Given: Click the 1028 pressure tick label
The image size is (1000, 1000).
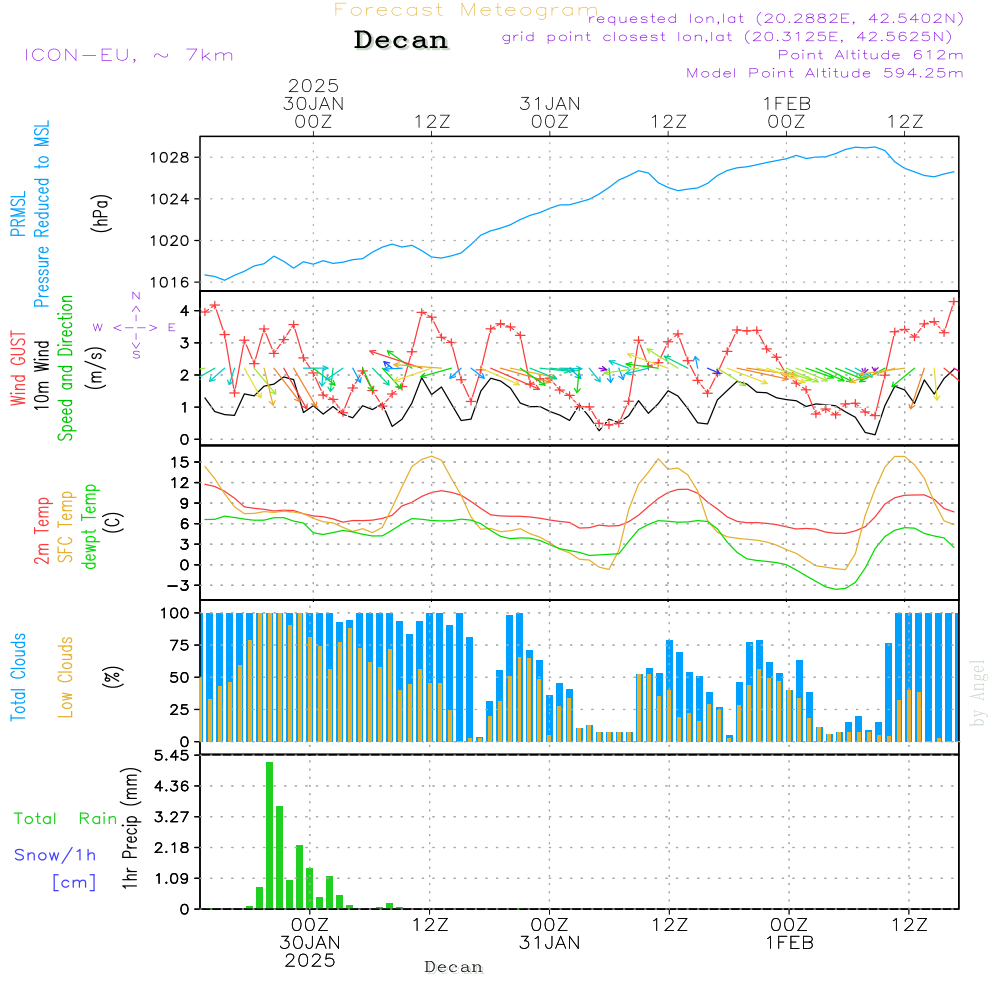Looking at the screenshot, I should coord(170,158).
